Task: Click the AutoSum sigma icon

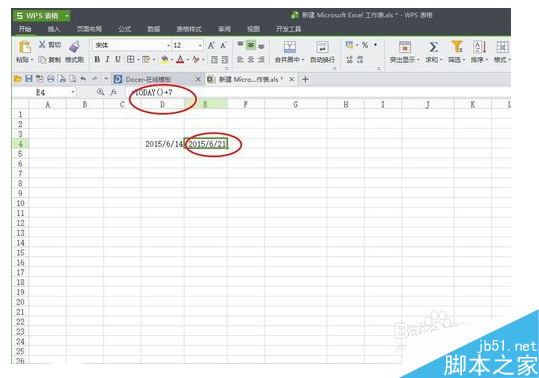Action: point(433,47)
